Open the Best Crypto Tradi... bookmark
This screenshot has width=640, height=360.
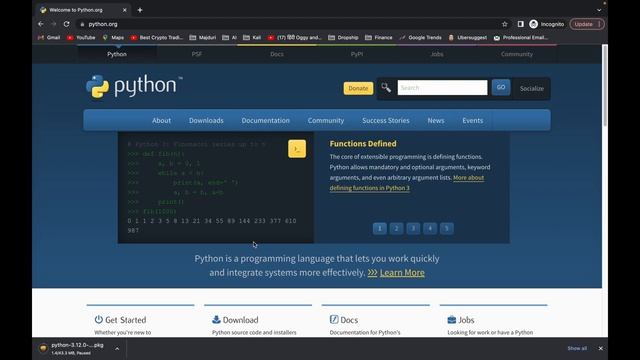[x=157, y=38]
